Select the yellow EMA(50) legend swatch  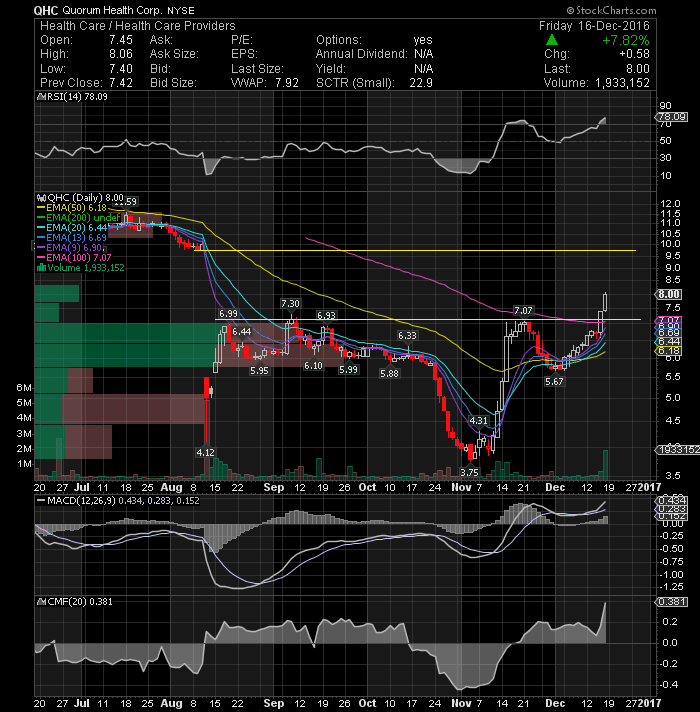tap(41, 208)
